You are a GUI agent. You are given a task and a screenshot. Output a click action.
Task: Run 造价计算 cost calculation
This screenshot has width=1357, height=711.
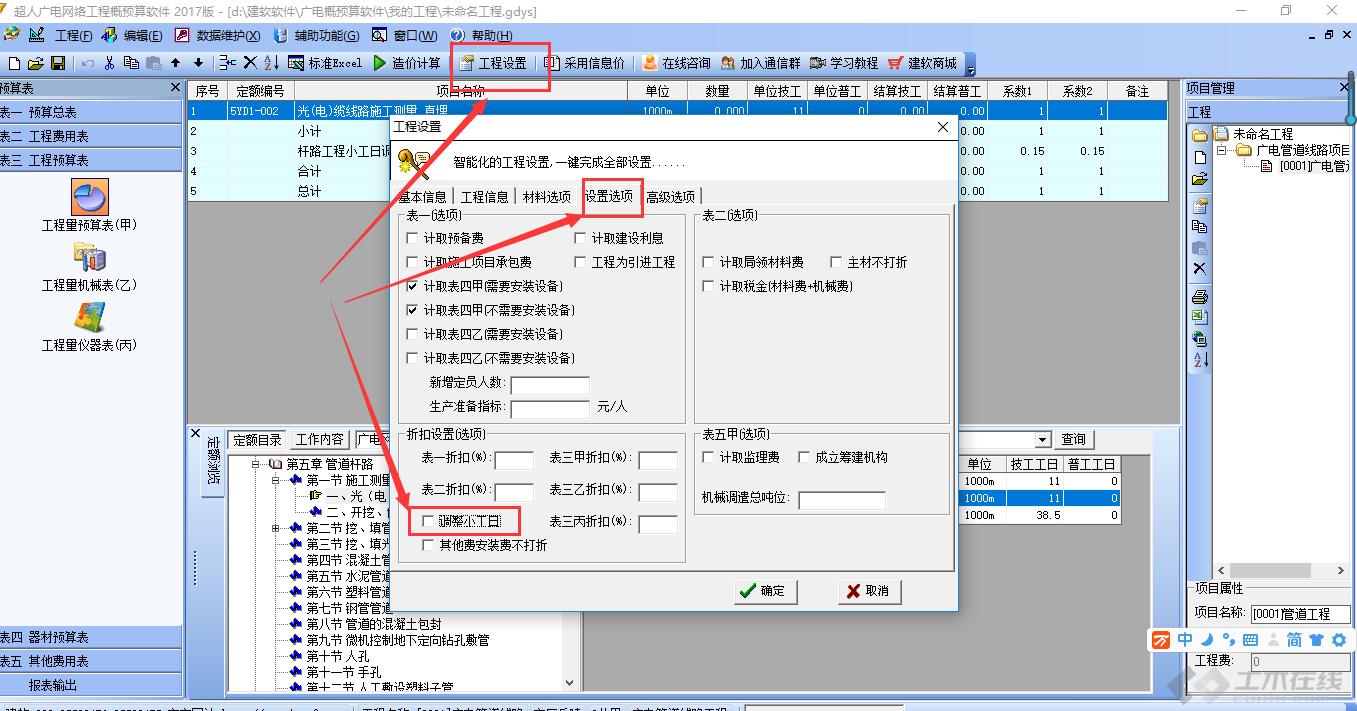407,63
